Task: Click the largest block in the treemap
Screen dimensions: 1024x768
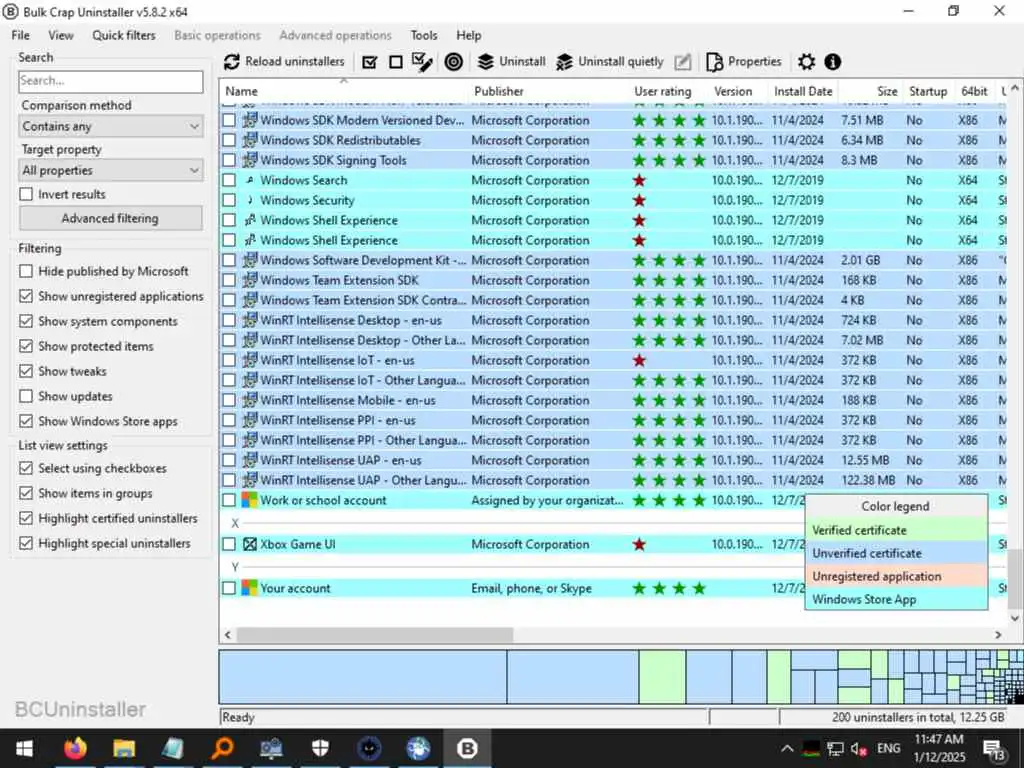Action: coord(363,677)
